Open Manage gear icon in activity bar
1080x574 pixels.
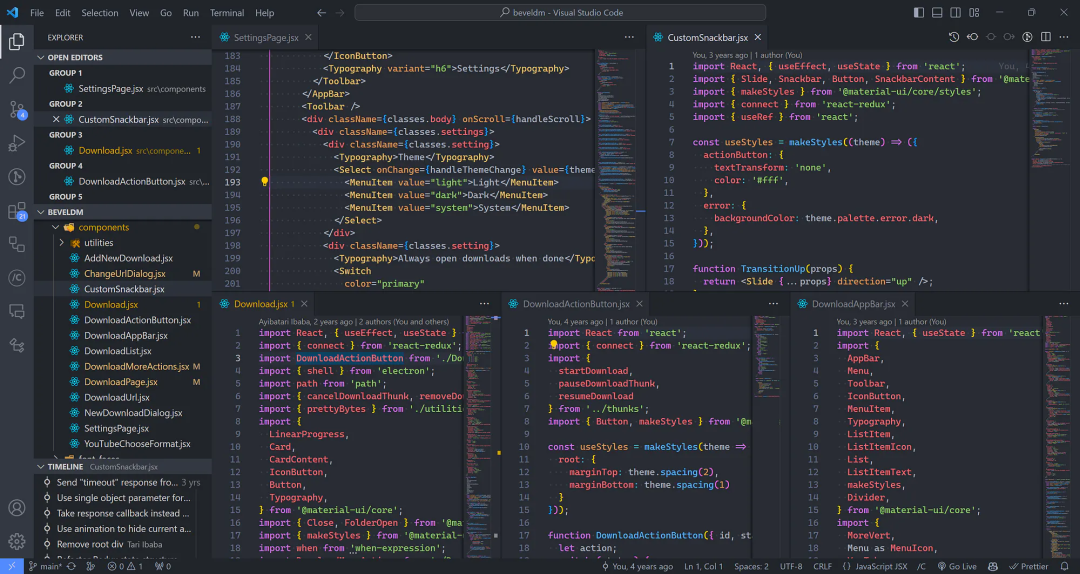point(17,541)
